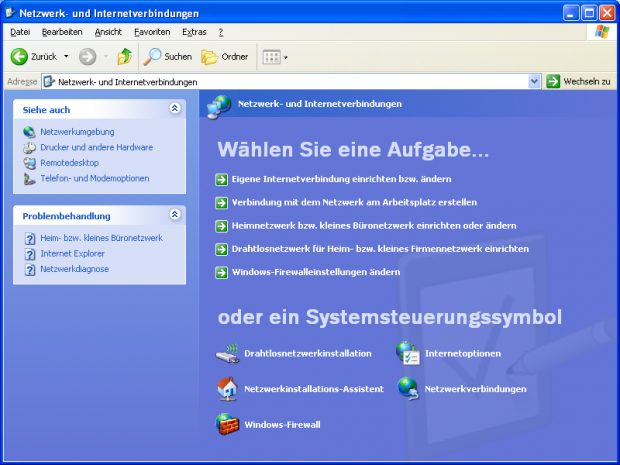This screenshot has height=465, width=620.
Task: Click the Netzwerkinstallations-Assistent house icon
Action: [227, 389]
